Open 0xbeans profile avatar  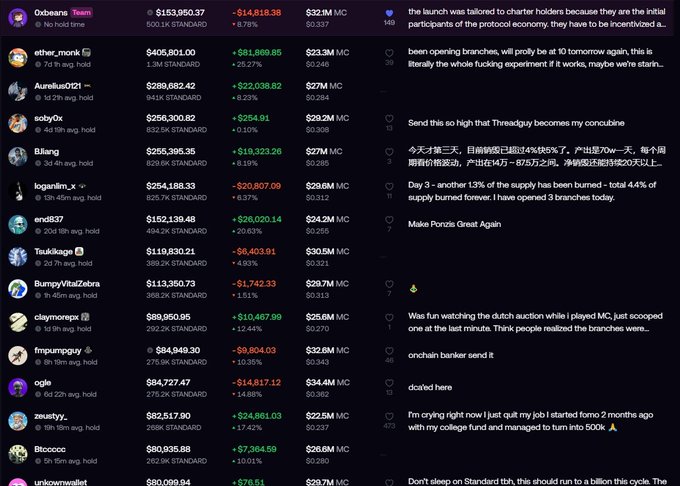[x=18, y=18]
